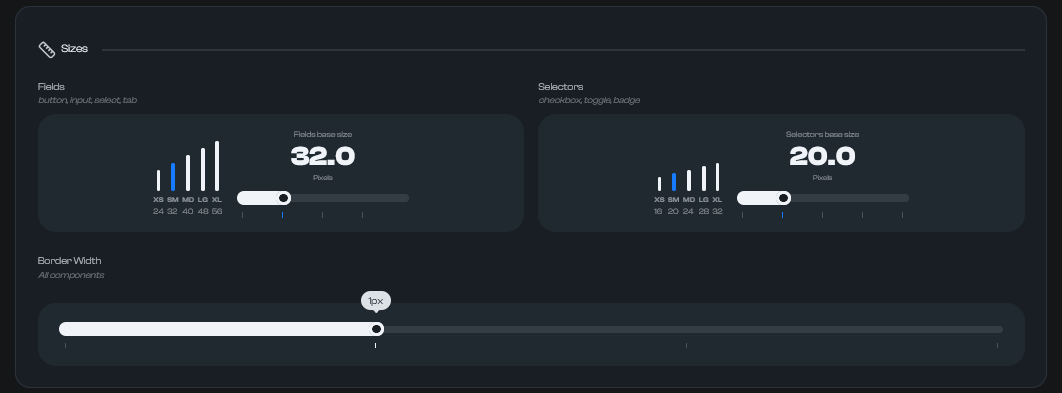Viewport: 1062px width, 393px height.
Task: Click the unfilled right end of the Fields slider track
Action: coord(403,198)
